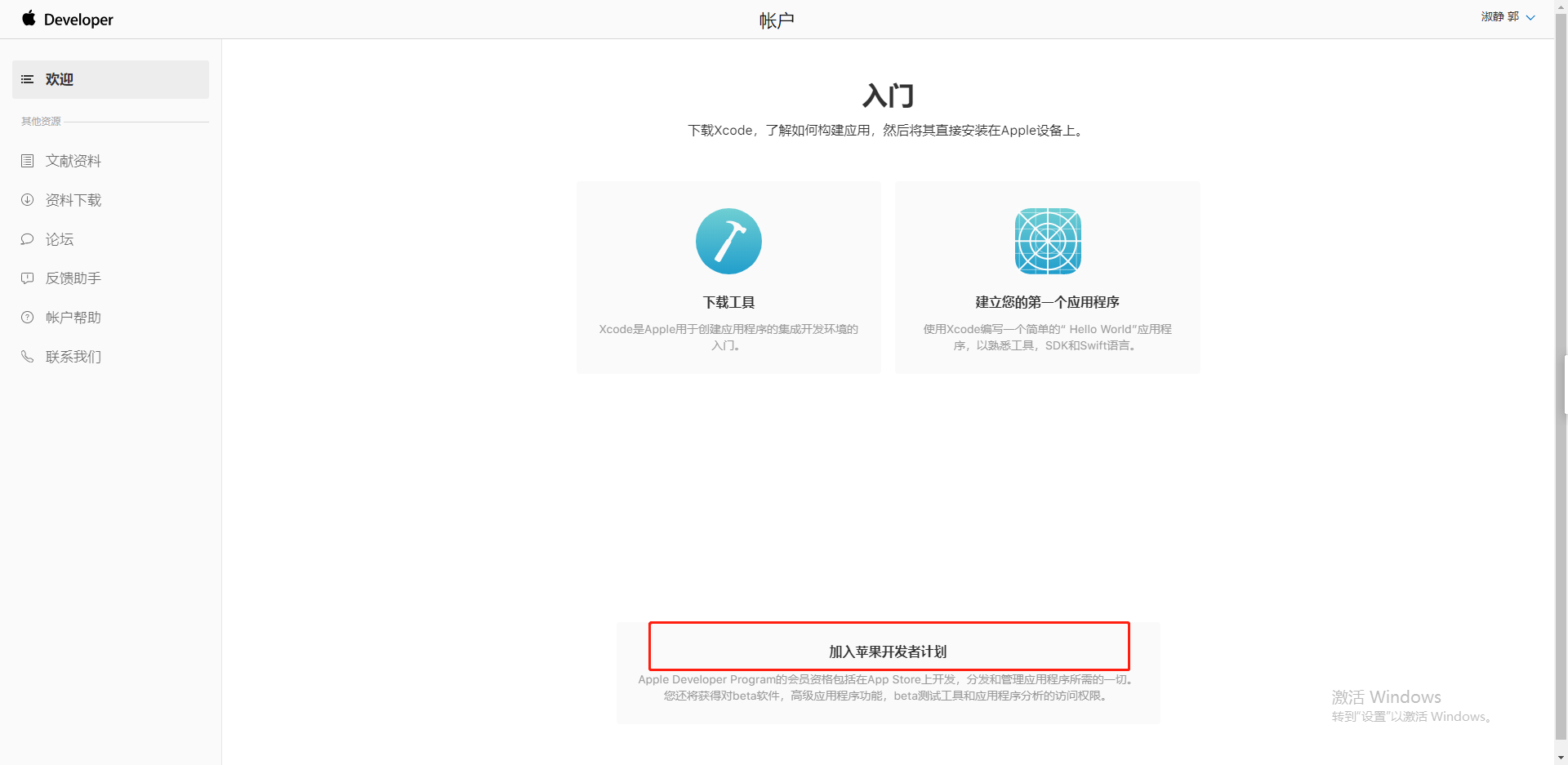Click the phone icon beside 联系我们
This screenshot has height=765, width=1568.
(x=27, y=357)
